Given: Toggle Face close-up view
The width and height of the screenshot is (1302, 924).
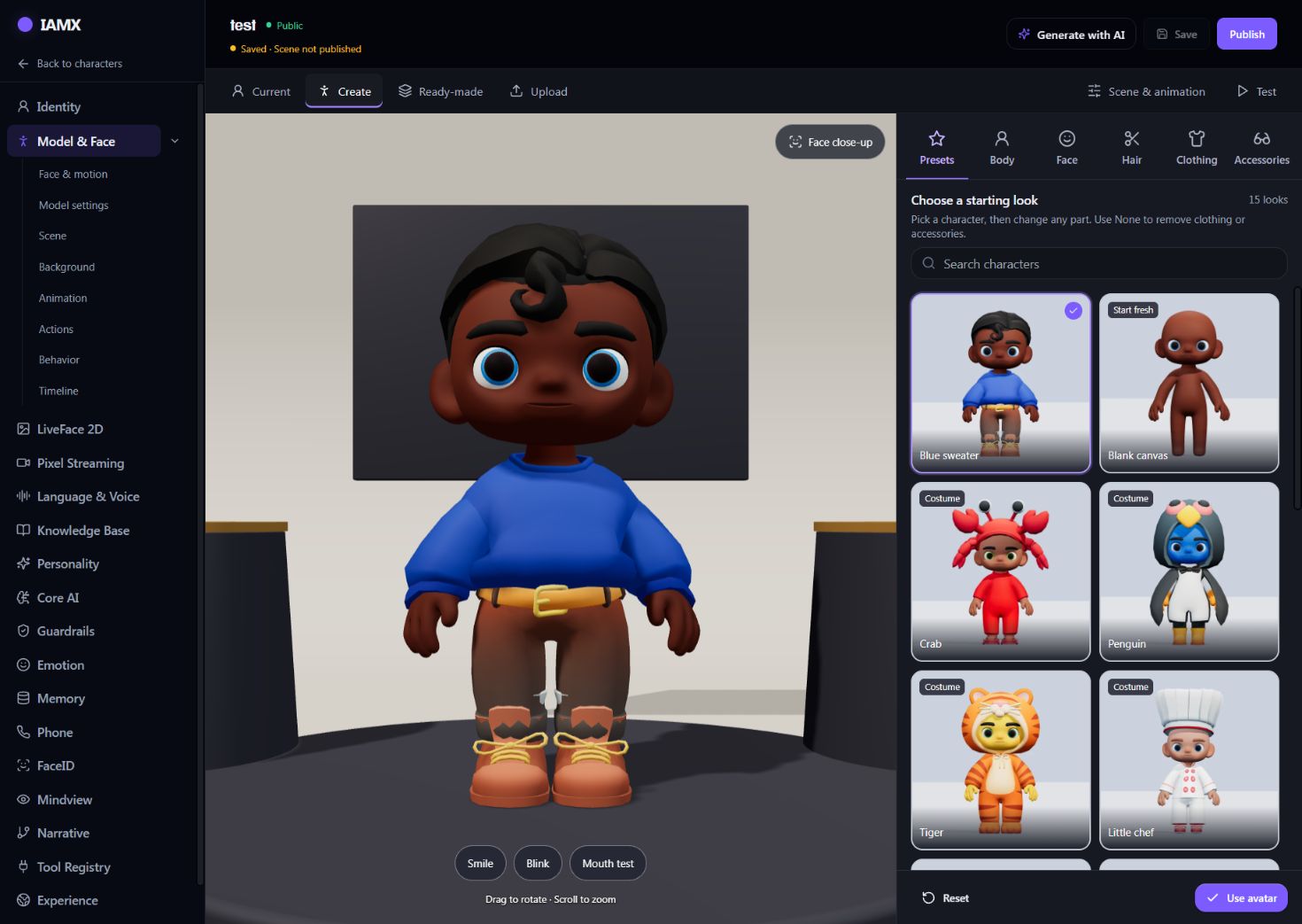Looking at the screenshot, I should tap(830, 142).
